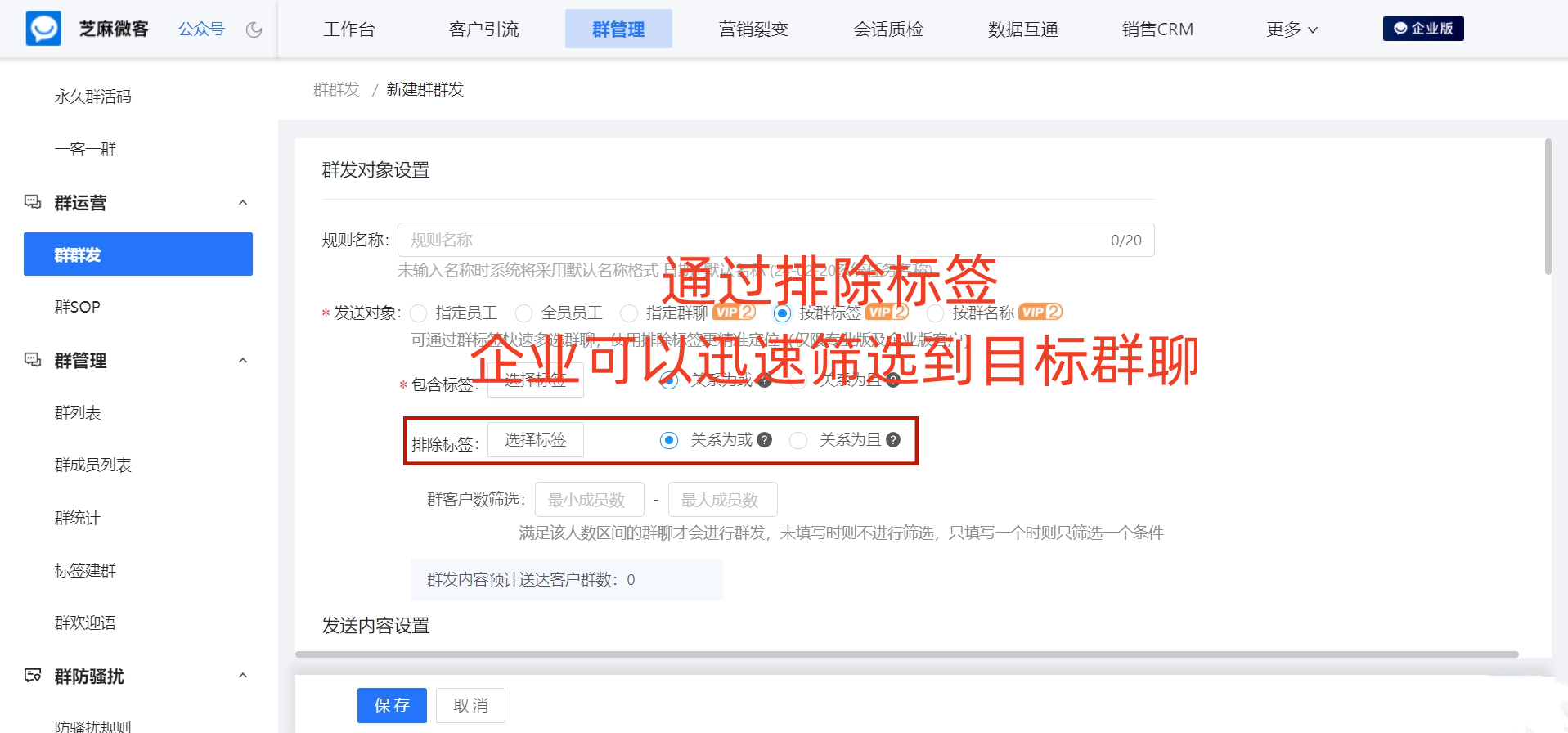1568x733 pixels.
Task: Open 群群发 in sidebar
Action: pos(138,254)
